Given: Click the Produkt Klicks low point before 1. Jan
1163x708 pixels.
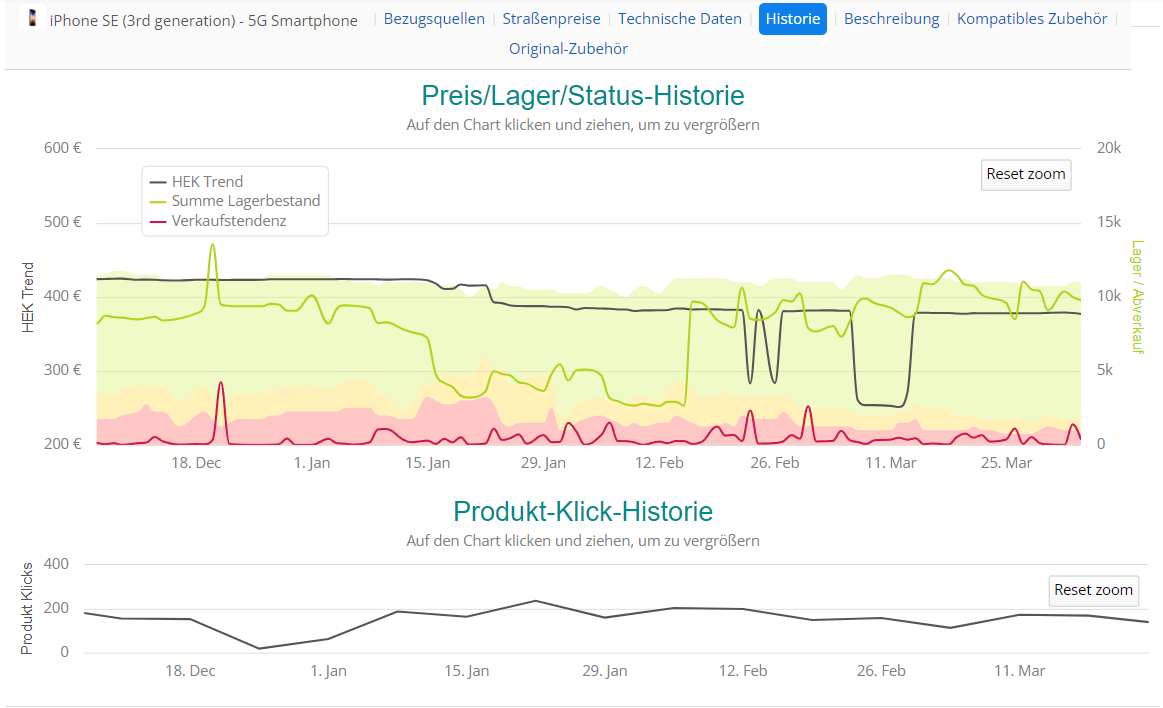Looking at the screenshot, I should [x=259, y=648].
